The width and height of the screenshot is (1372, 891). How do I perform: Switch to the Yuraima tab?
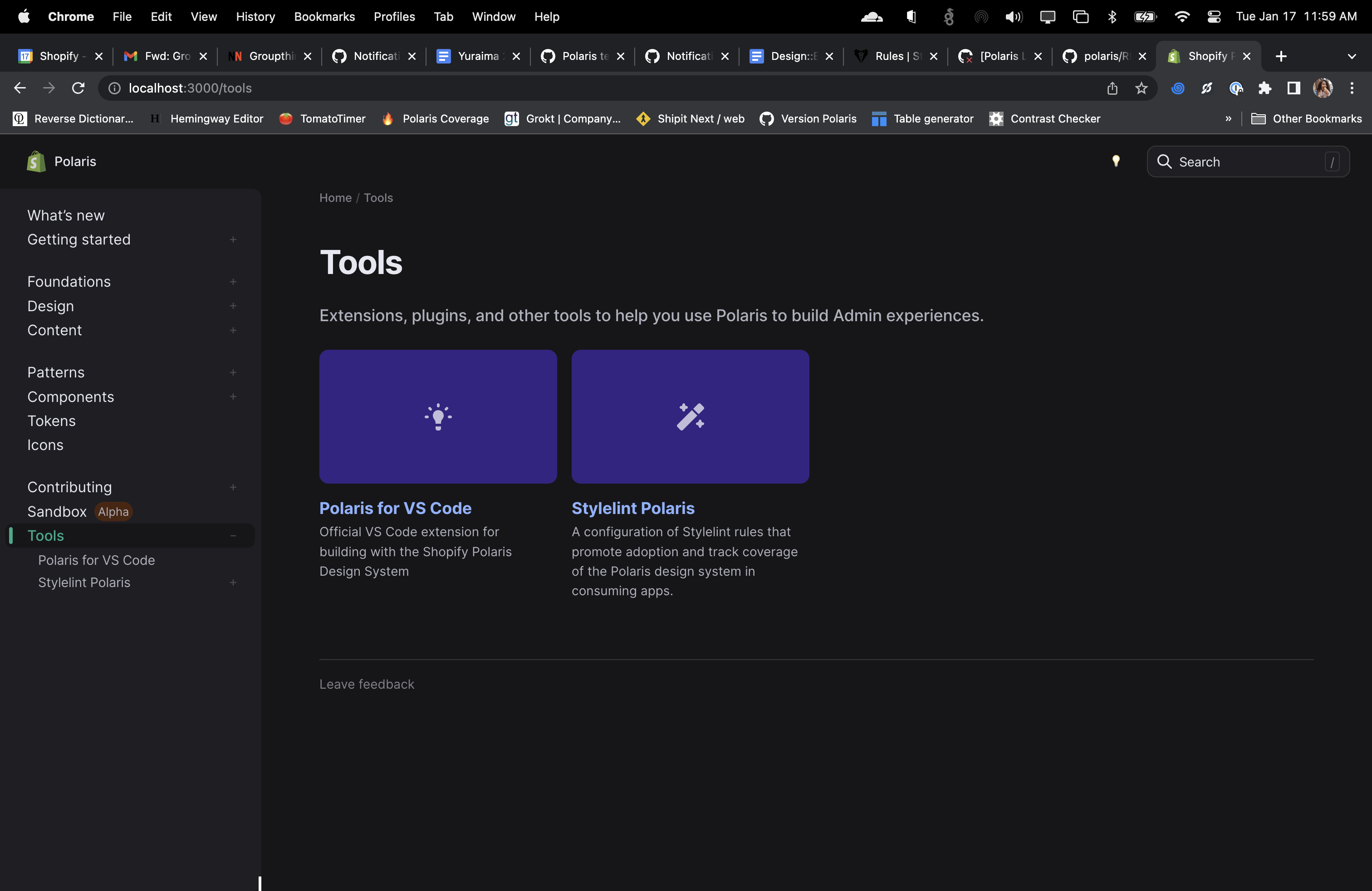tap(477, 56)
